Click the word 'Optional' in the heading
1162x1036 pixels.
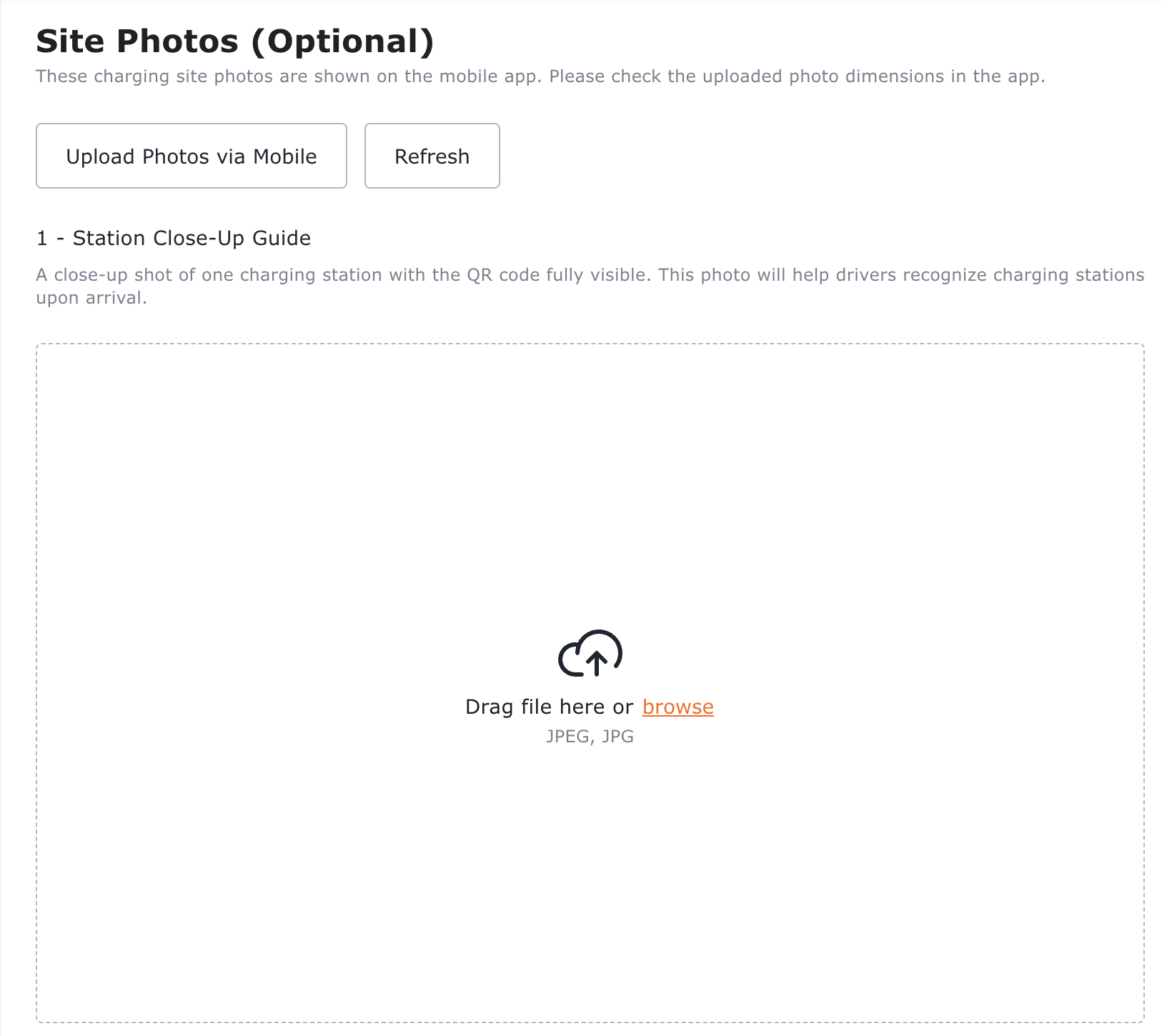point(342,41)
